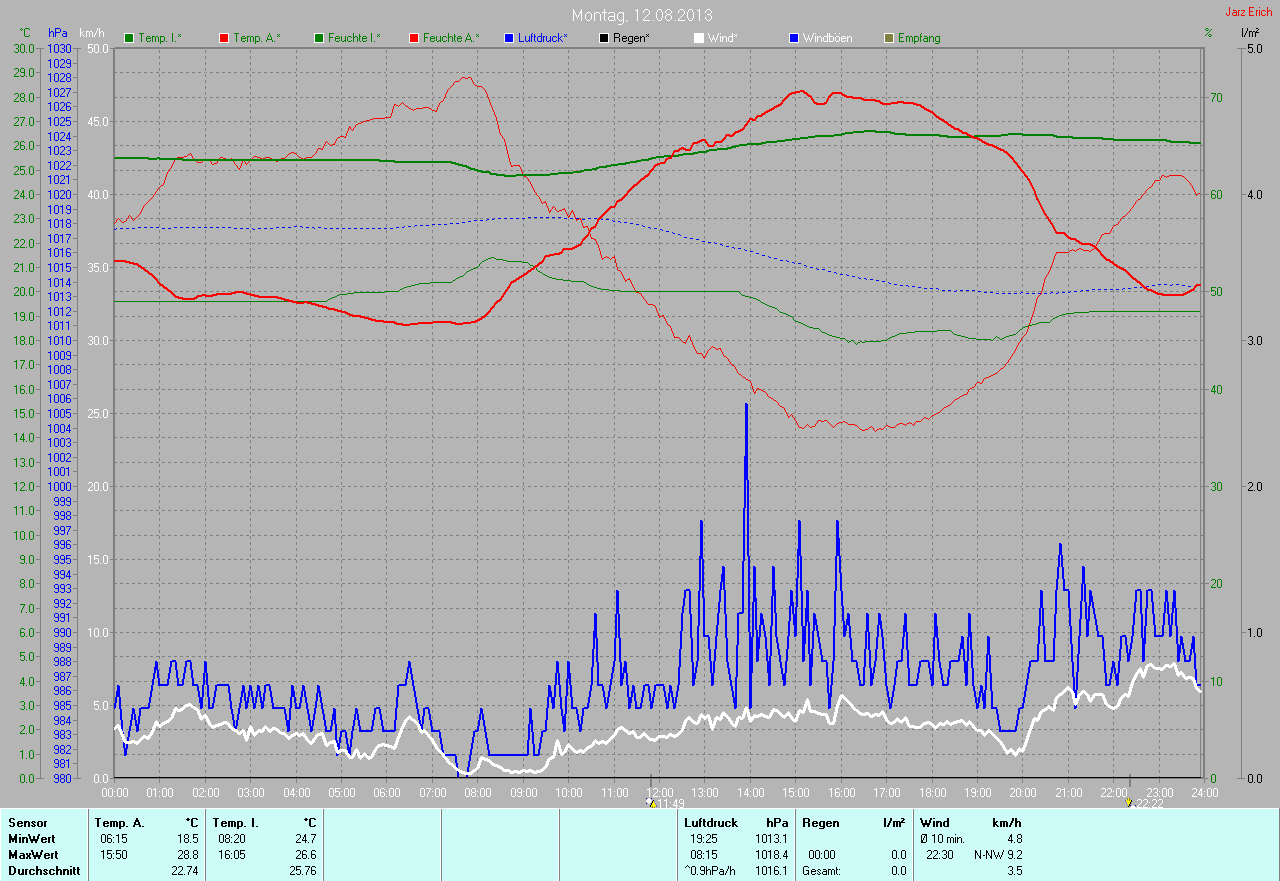Click the olive Empfang legend swatch

point(889,38)
